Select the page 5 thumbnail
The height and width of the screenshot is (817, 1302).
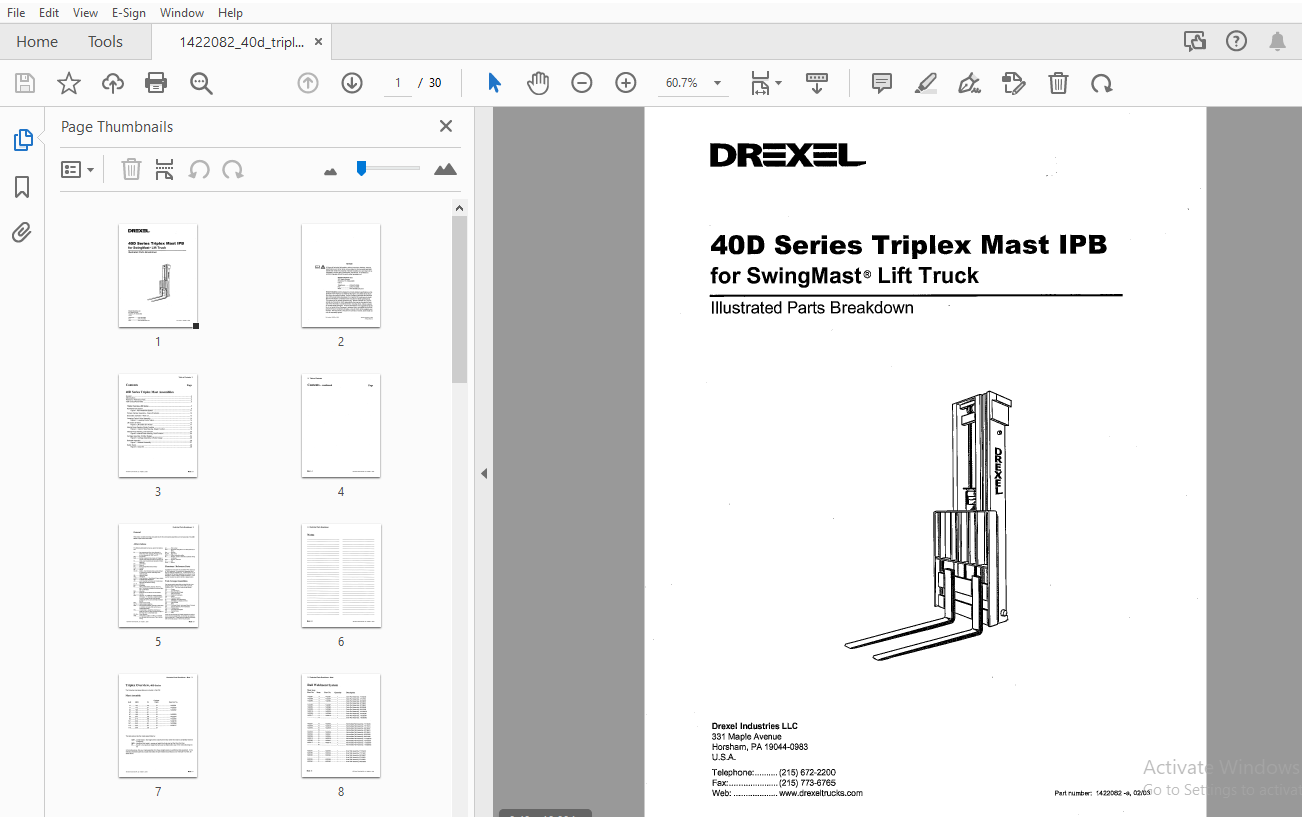158,576
